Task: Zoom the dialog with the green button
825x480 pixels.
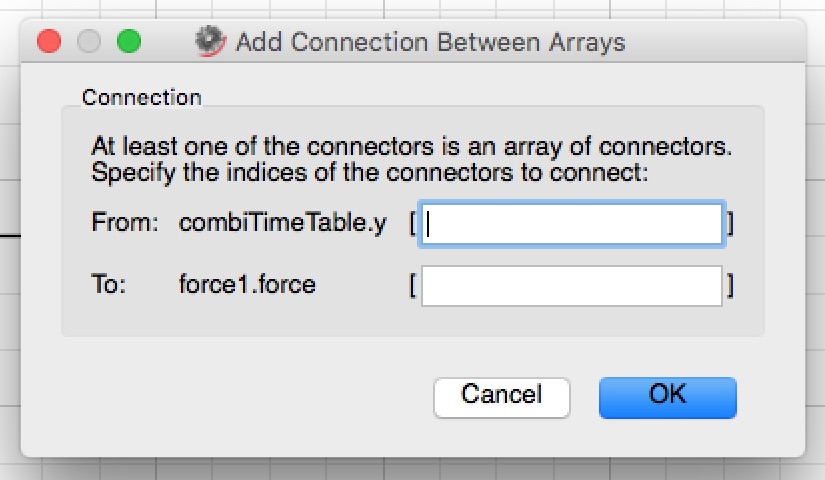Action: [x=129, y=42]
